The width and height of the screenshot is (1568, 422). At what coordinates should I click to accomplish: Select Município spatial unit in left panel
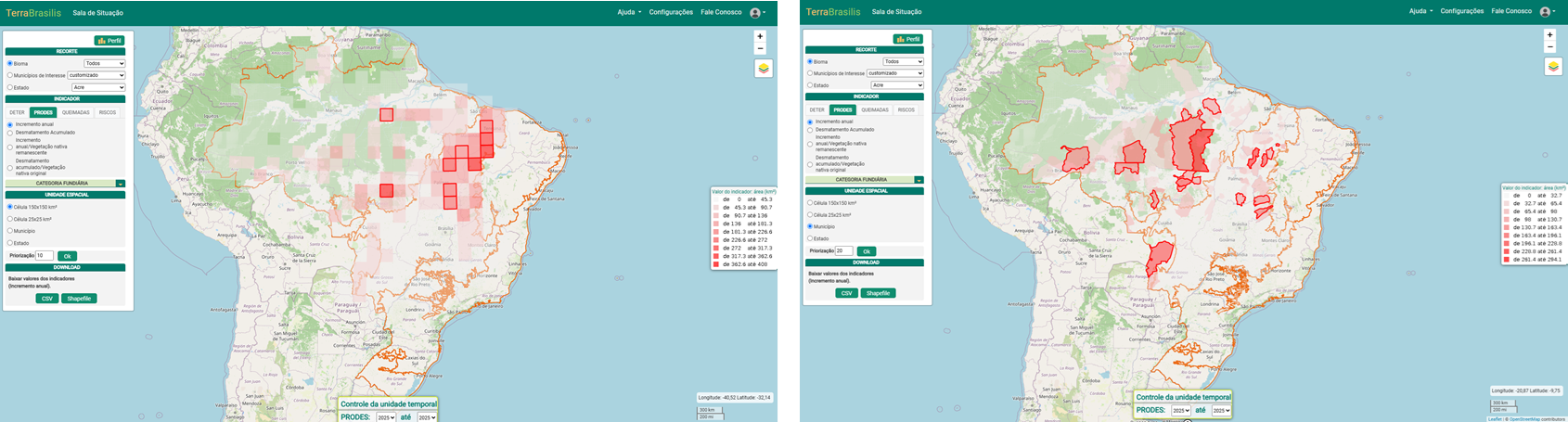click(x=10, y=231)
